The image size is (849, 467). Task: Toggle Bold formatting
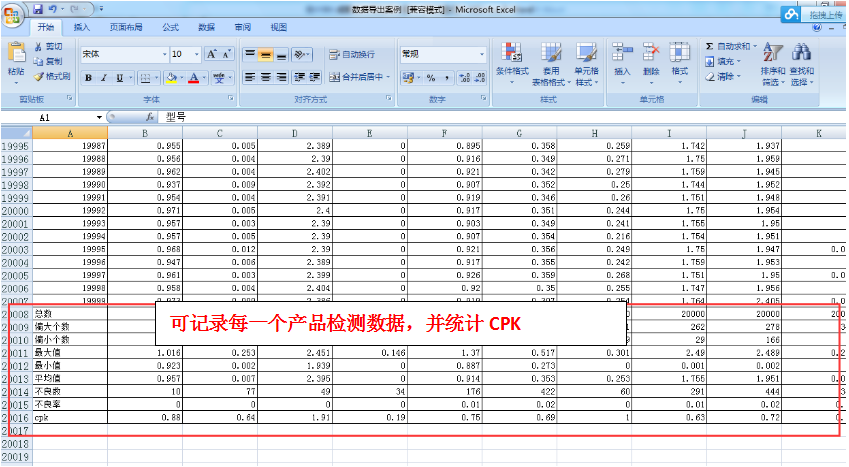coord(89,78)
